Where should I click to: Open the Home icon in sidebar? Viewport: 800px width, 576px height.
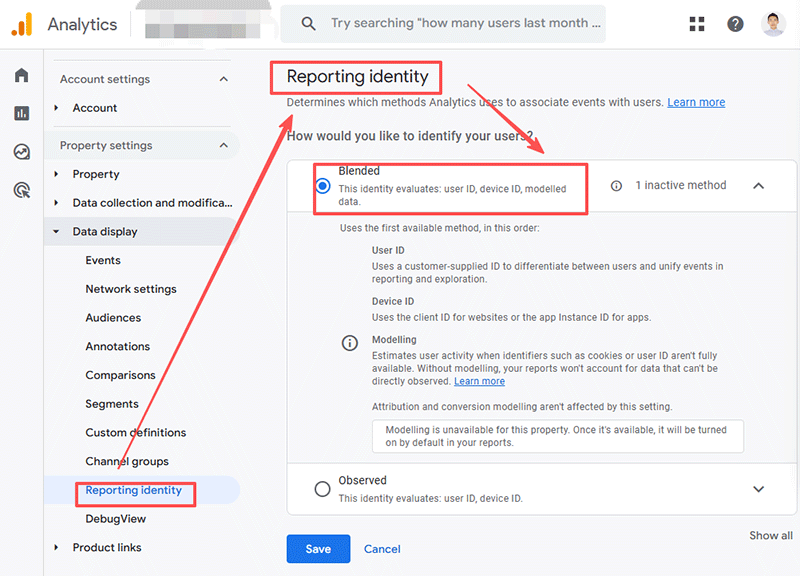pyautogui.click(x=21, y=76)
